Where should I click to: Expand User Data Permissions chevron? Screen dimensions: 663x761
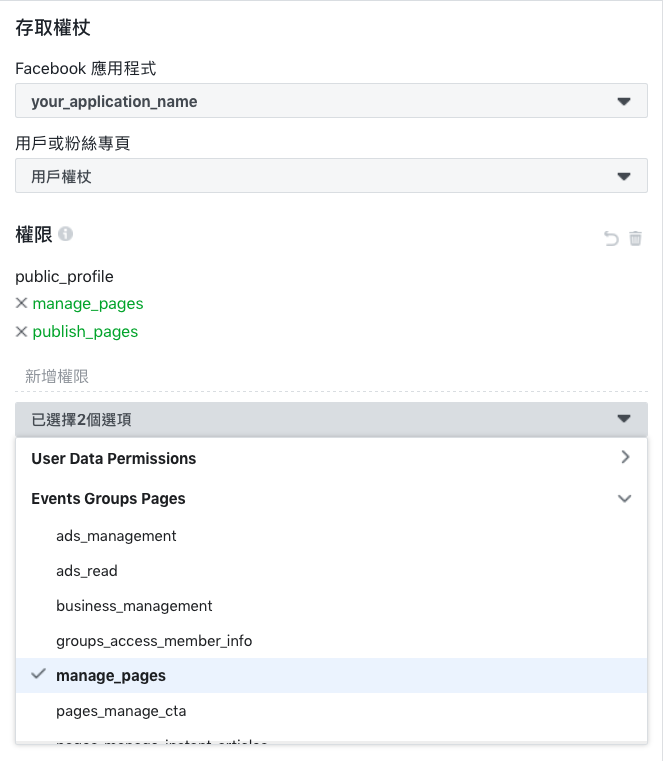(x=625, y=457)
